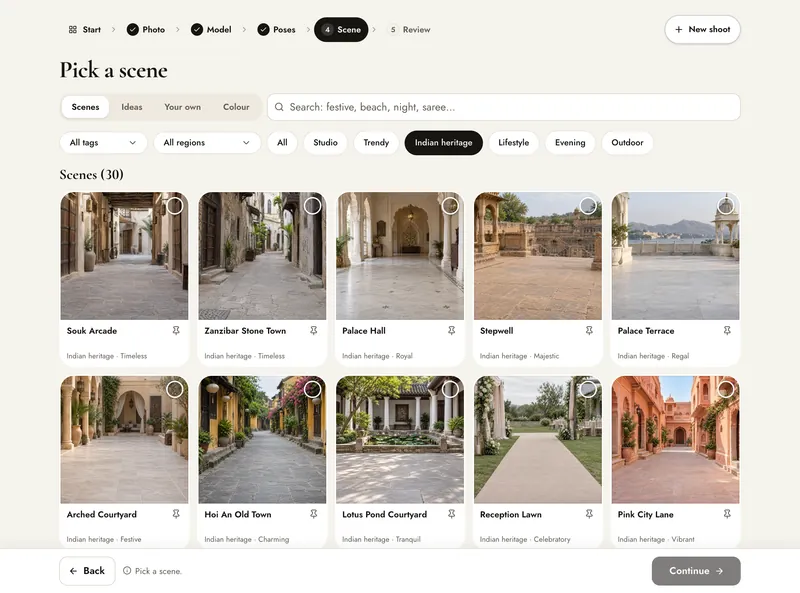The width and height of the screenshot is (800, 593).
Task: Toggle the Indian heritage filter chip
Action: [443, 143]
